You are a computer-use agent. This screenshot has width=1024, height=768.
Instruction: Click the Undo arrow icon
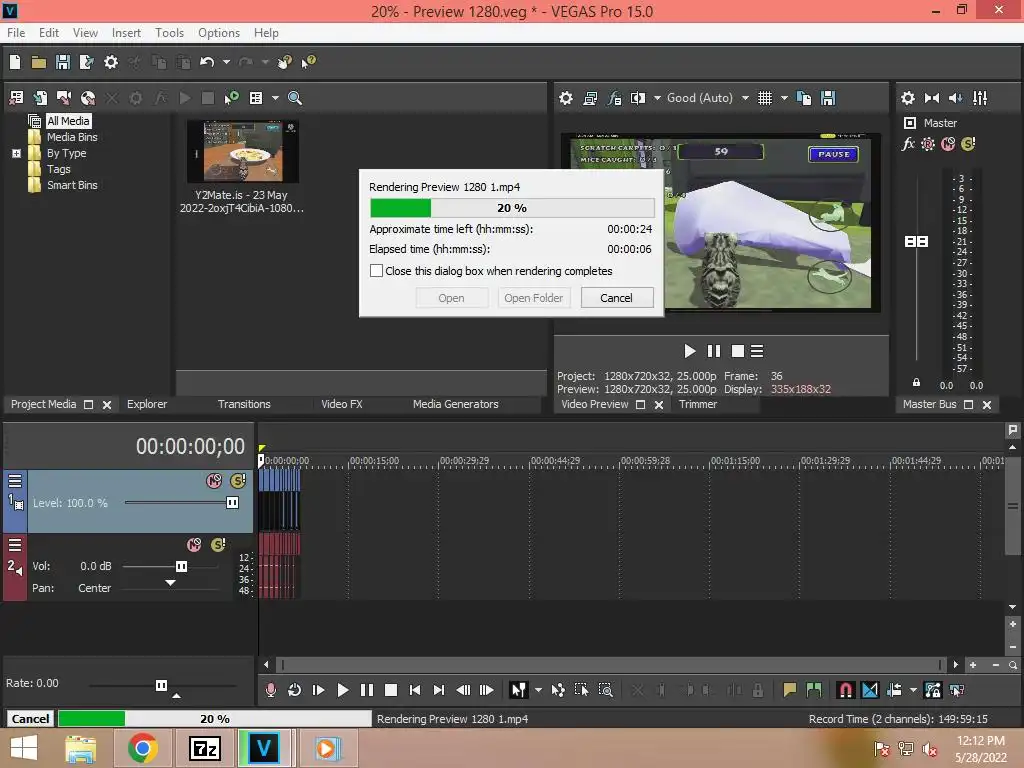tap(207, 62)
